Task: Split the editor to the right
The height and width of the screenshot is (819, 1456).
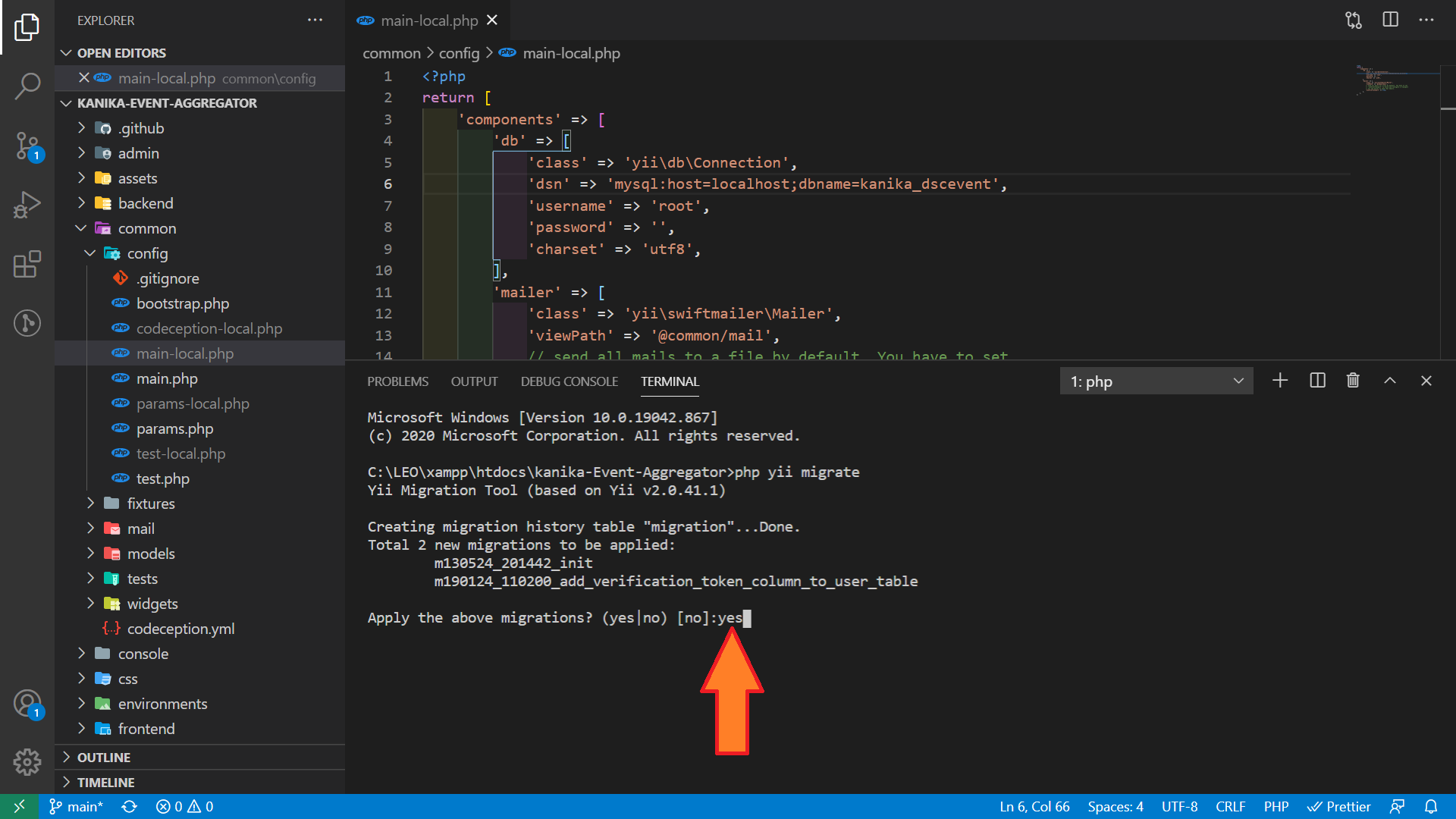Action: 1390,20
